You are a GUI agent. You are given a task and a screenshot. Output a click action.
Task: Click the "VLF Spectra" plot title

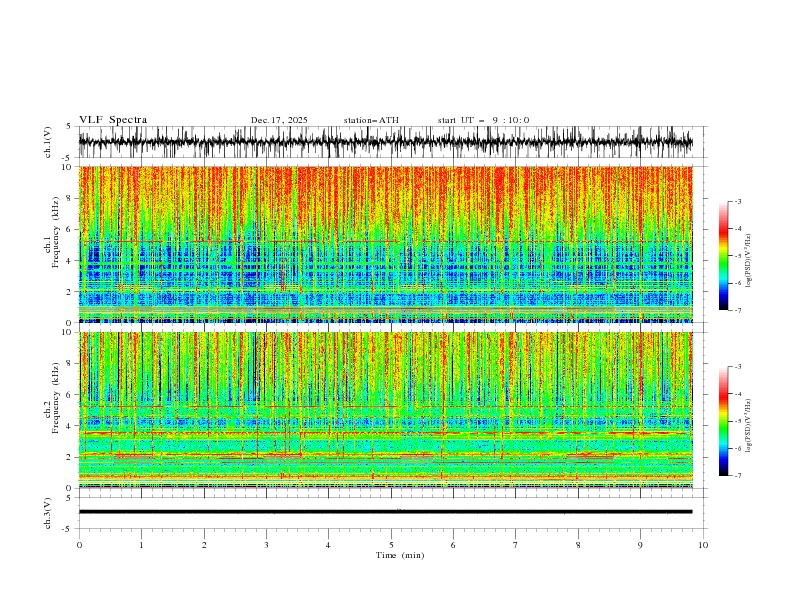click(x=113, y=120)
